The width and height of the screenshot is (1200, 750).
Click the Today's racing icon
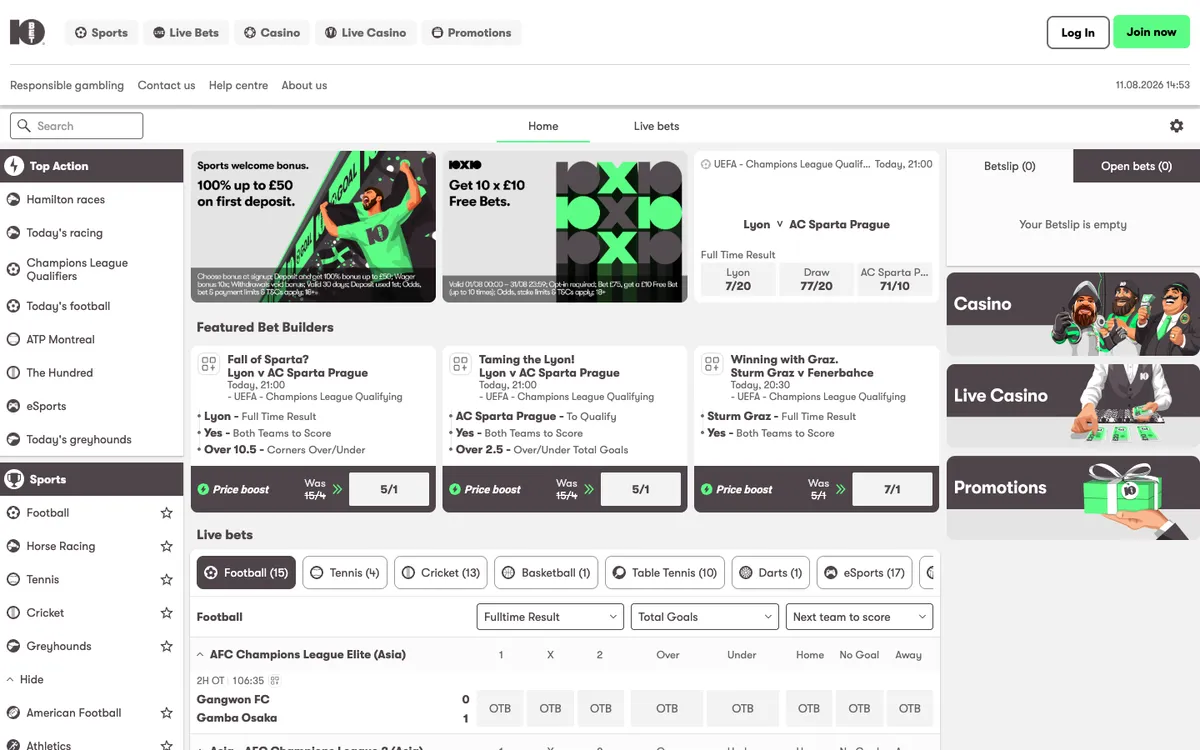click(13, 233)
